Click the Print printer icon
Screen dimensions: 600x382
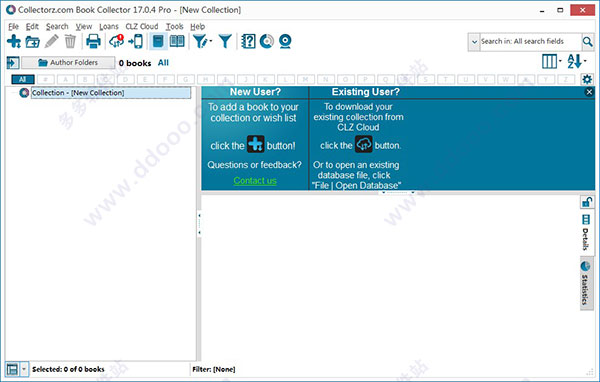point(93,41)
